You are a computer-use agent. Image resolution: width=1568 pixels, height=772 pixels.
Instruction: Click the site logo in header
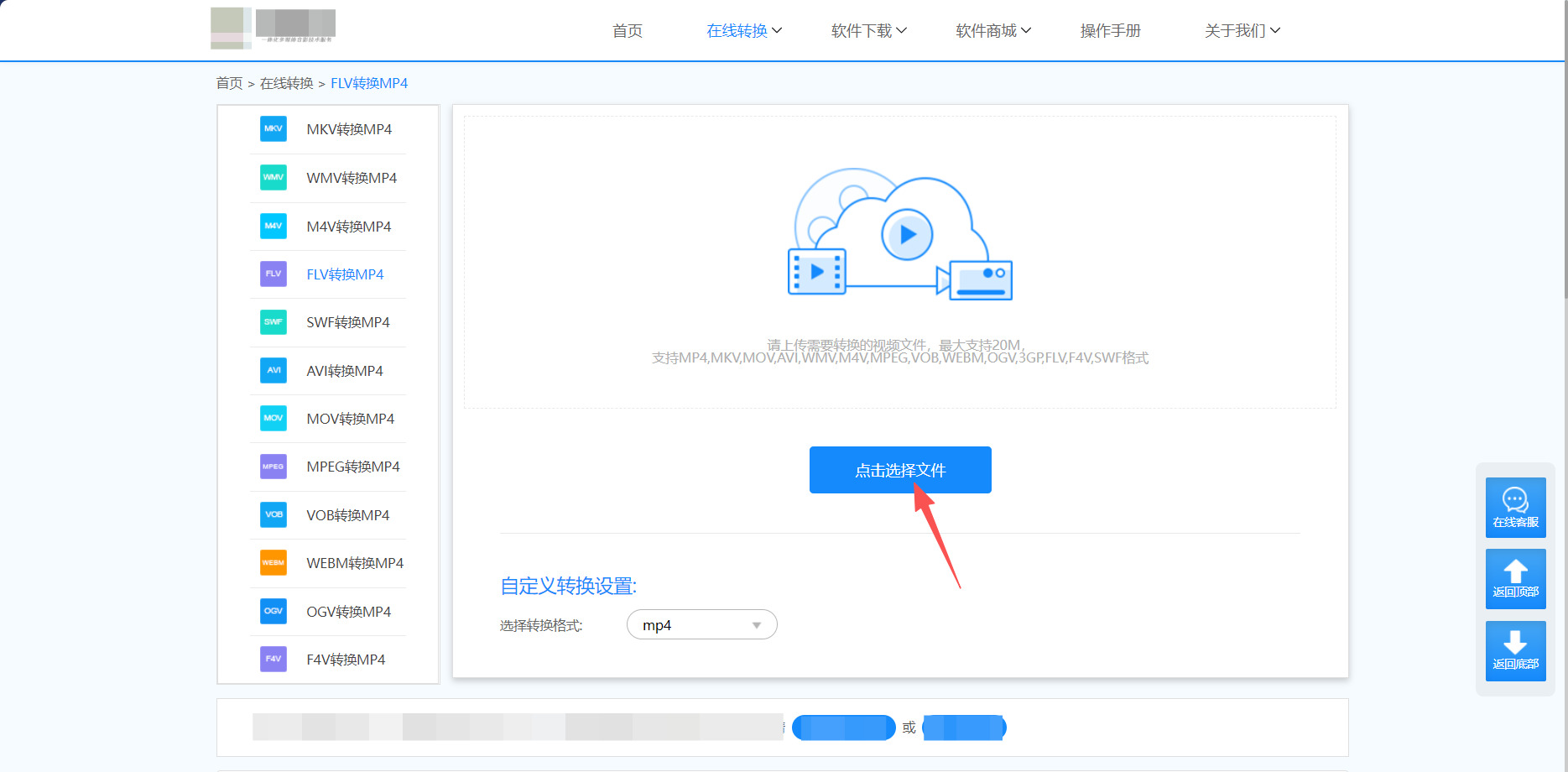(273, 28)
